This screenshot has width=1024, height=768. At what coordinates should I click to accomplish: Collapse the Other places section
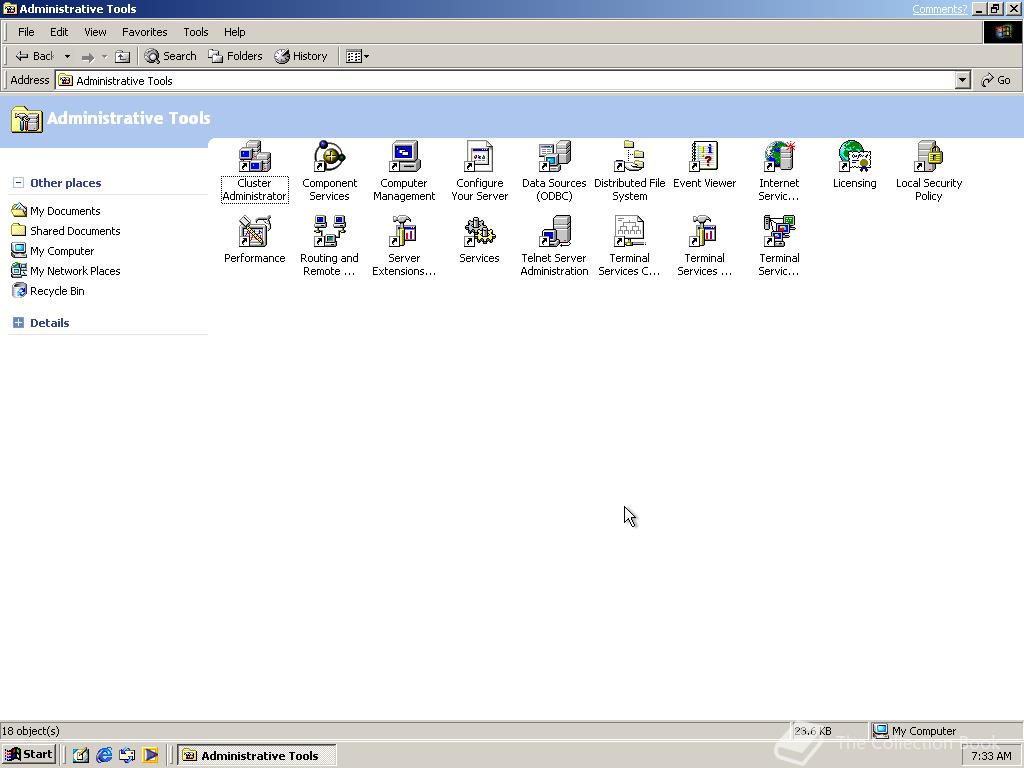[x=18, y=183]
